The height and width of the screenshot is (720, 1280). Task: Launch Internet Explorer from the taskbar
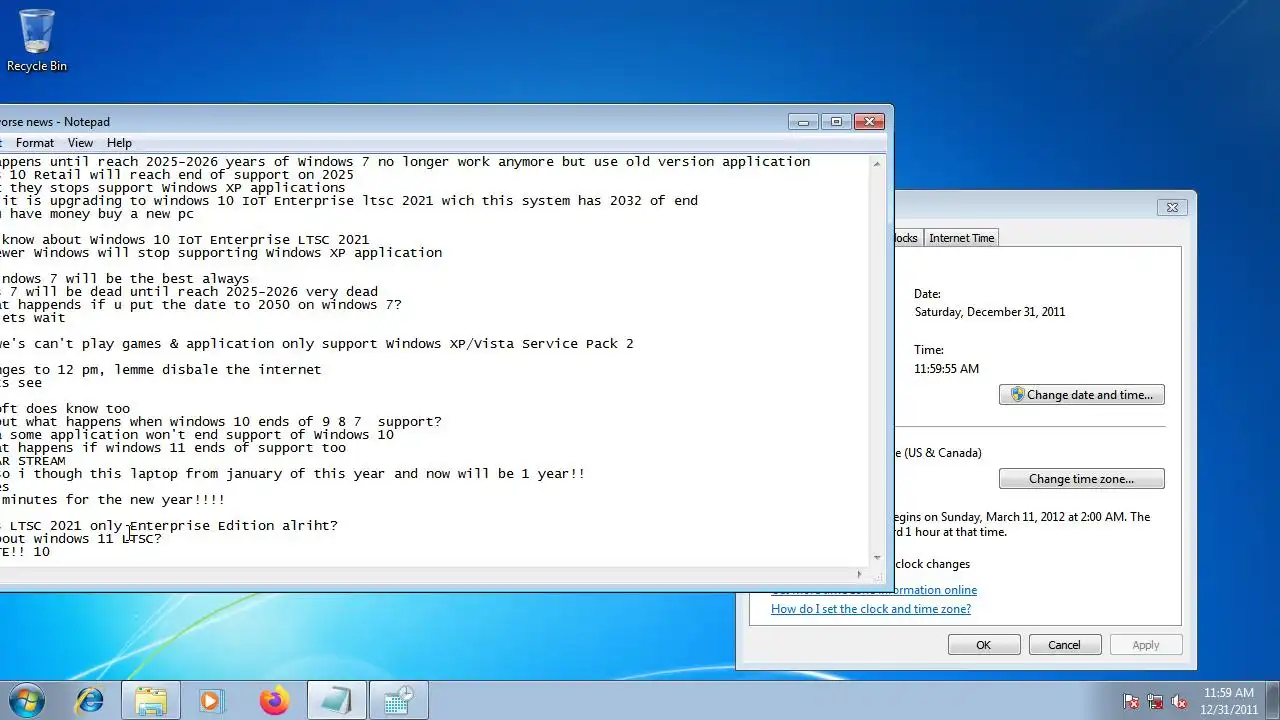point(90,700)
